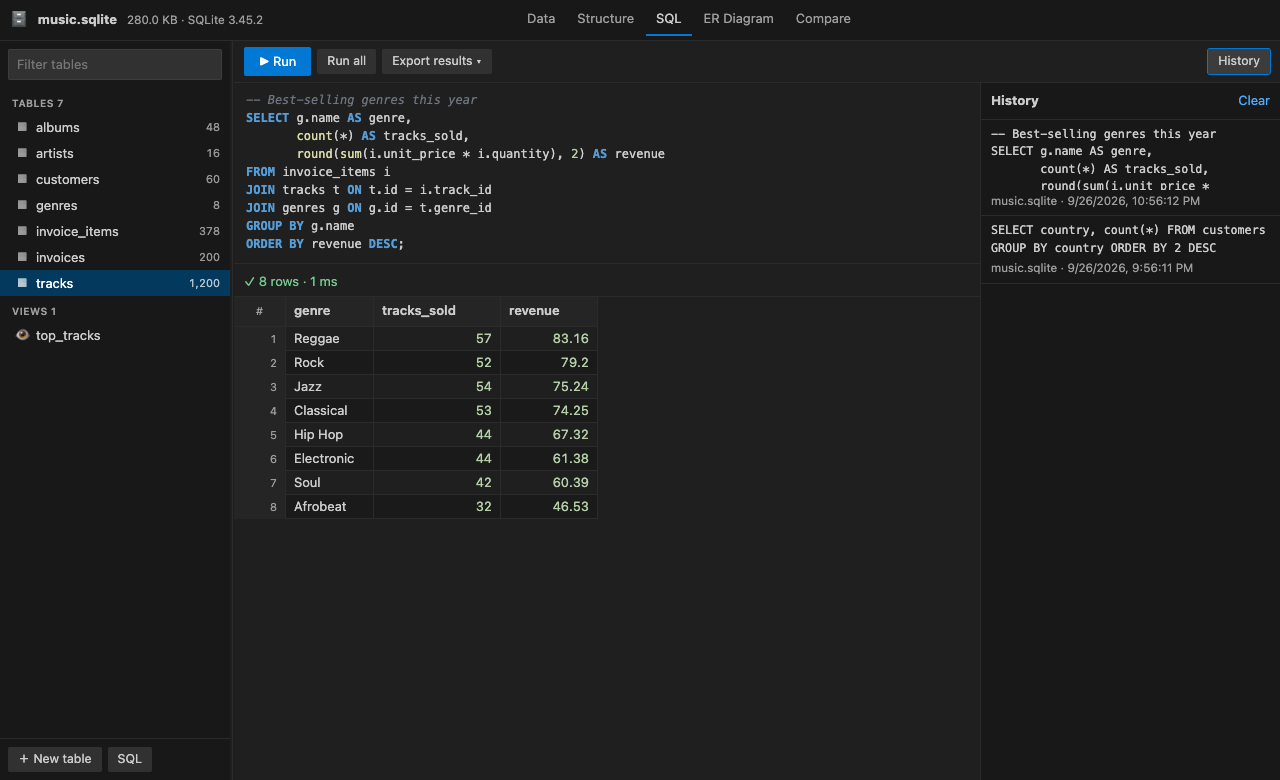Screen dimensions: 1280x780
Task: Create a new table with New table button
Action: [55, 758]
